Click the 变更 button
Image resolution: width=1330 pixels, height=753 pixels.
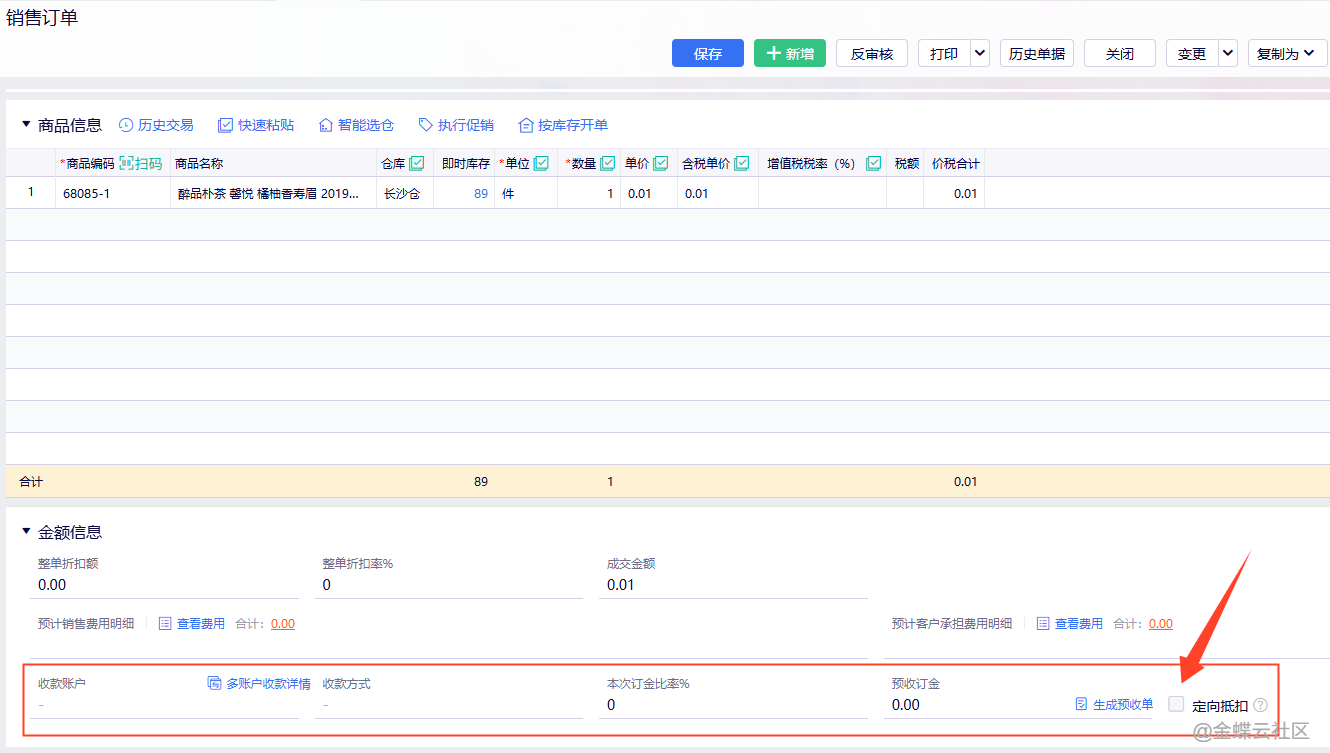tap(1191, 54)
